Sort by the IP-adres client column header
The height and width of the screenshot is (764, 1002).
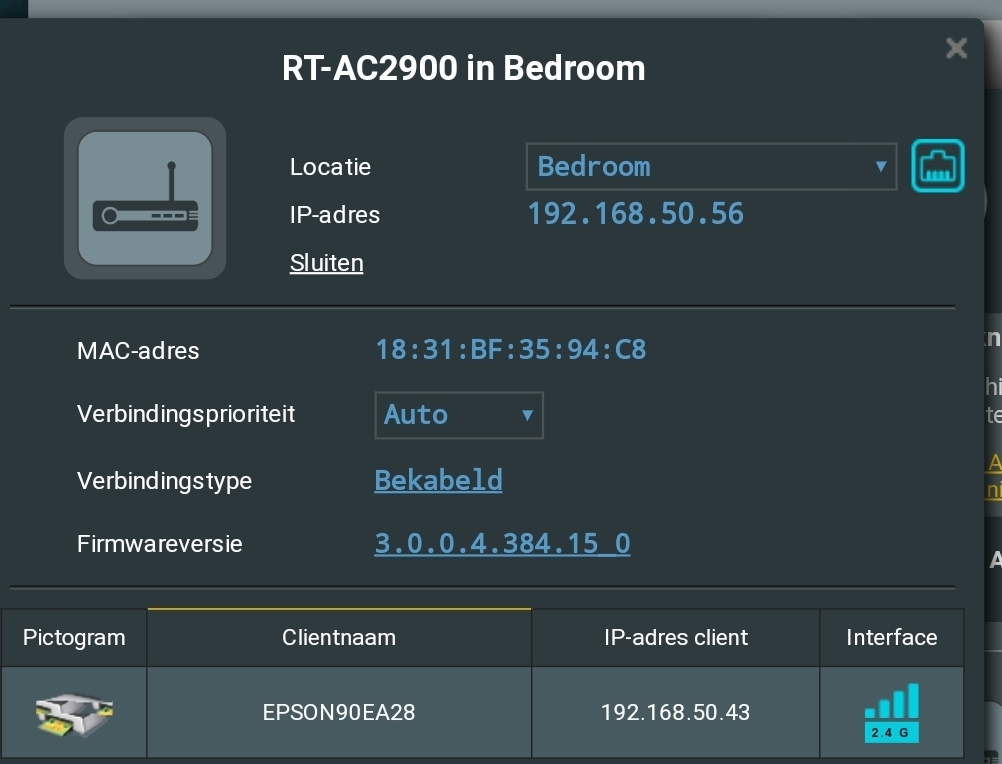click(676, 637)
